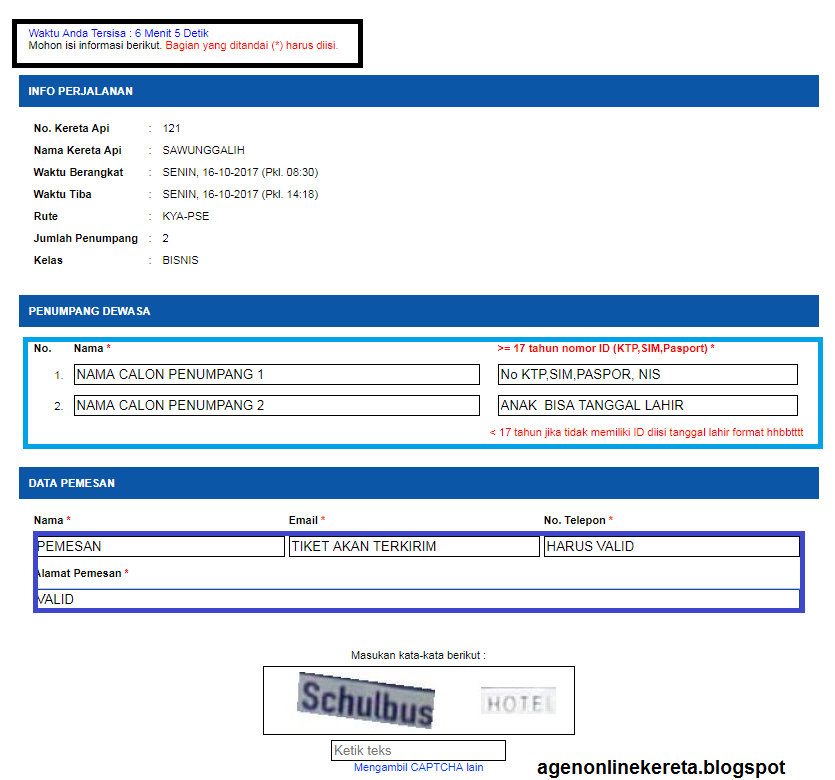Click the first passenger name field
The image size is (835, 780).
click(276, 374)
